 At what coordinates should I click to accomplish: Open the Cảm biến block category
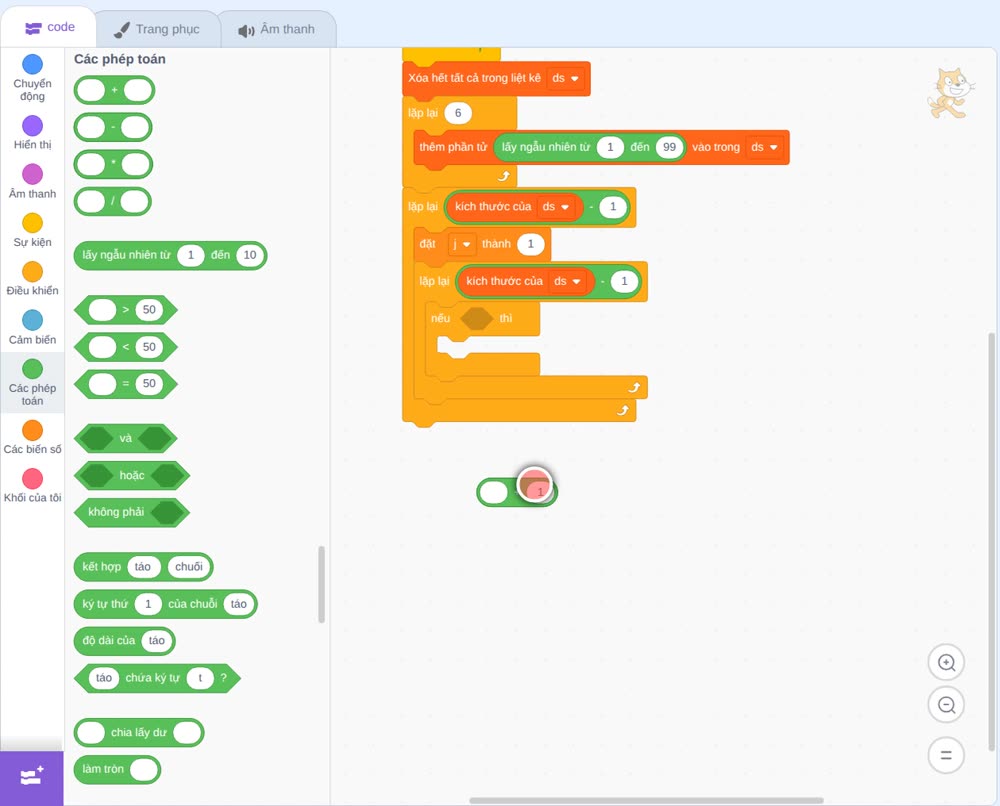coord(32,327)
